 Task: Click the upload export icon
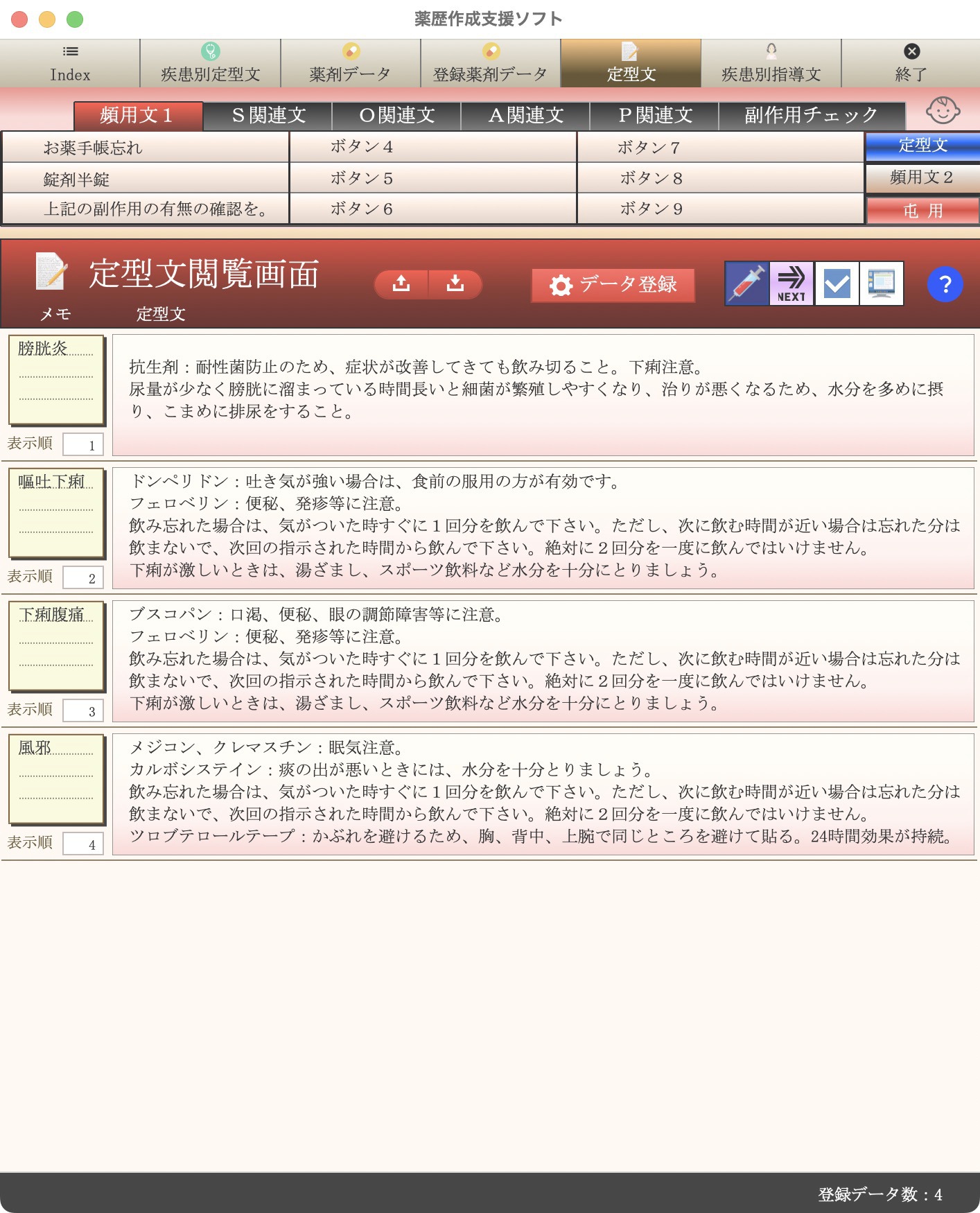coord(401,284)
